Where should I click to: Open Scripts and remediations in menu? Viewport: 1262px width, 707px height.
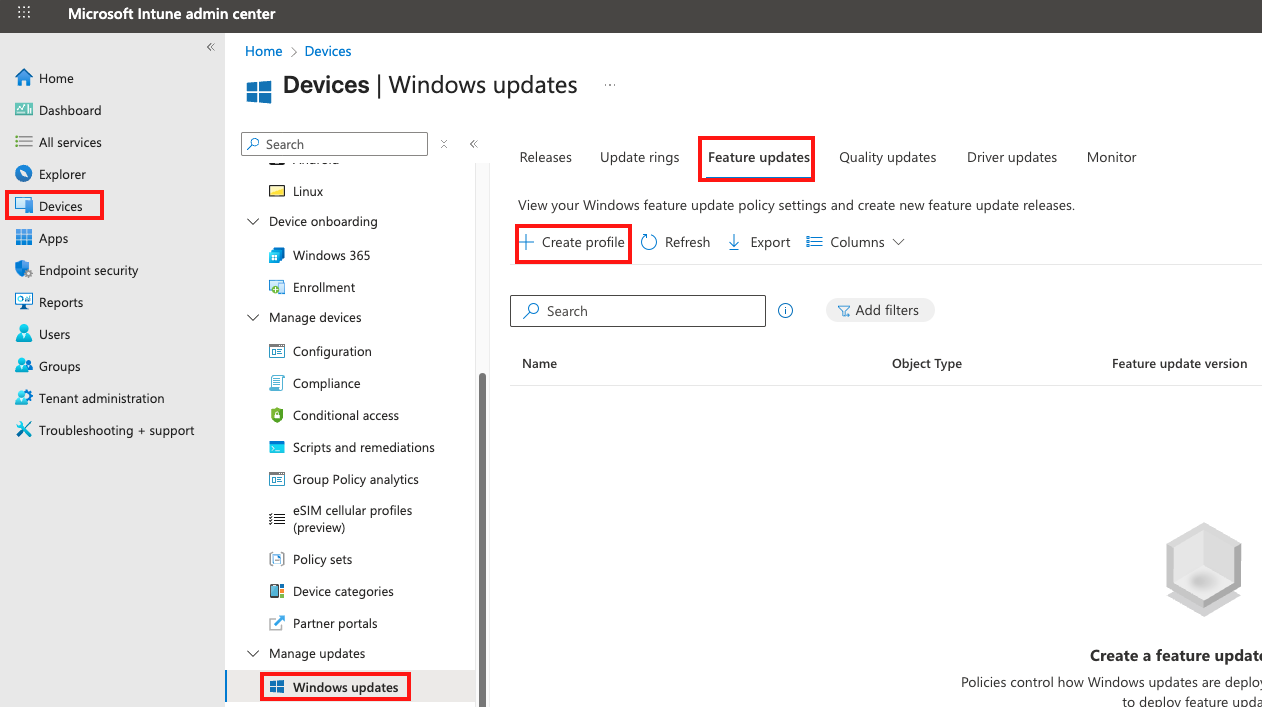[363, 447]
